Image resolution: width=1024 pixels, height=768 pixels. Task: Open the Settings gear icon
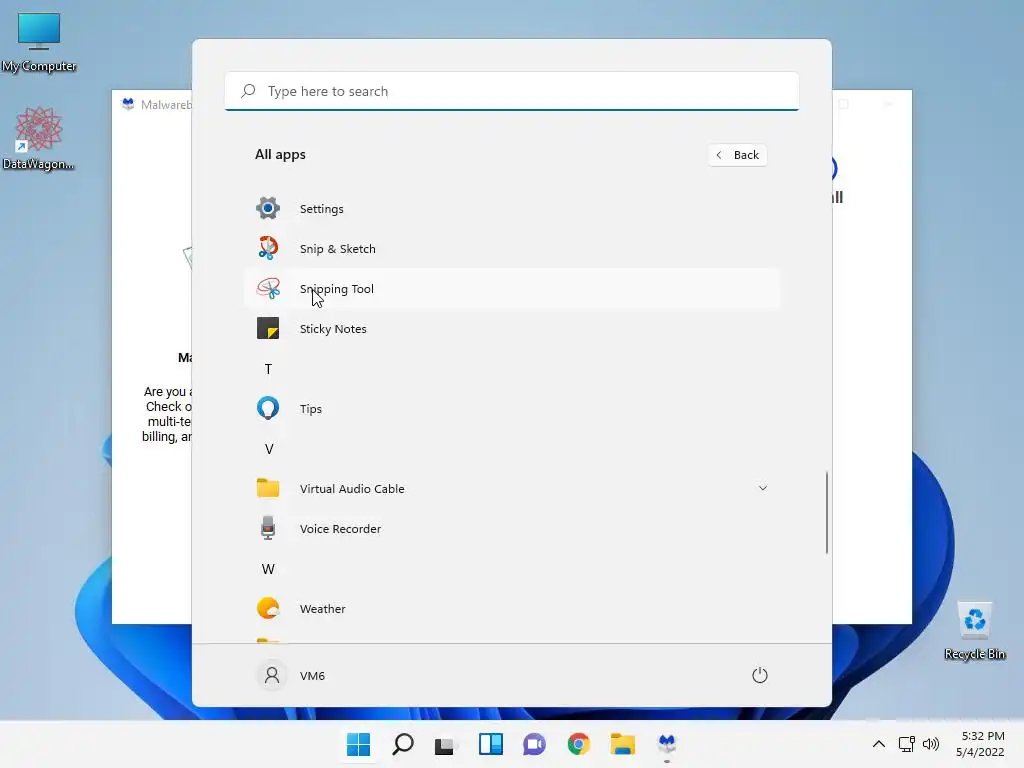268,208
